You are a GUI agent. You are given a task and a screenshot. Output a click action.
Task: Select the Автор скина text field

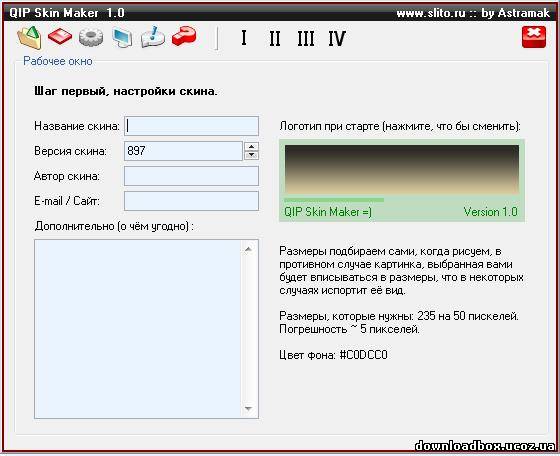(191, 176)
